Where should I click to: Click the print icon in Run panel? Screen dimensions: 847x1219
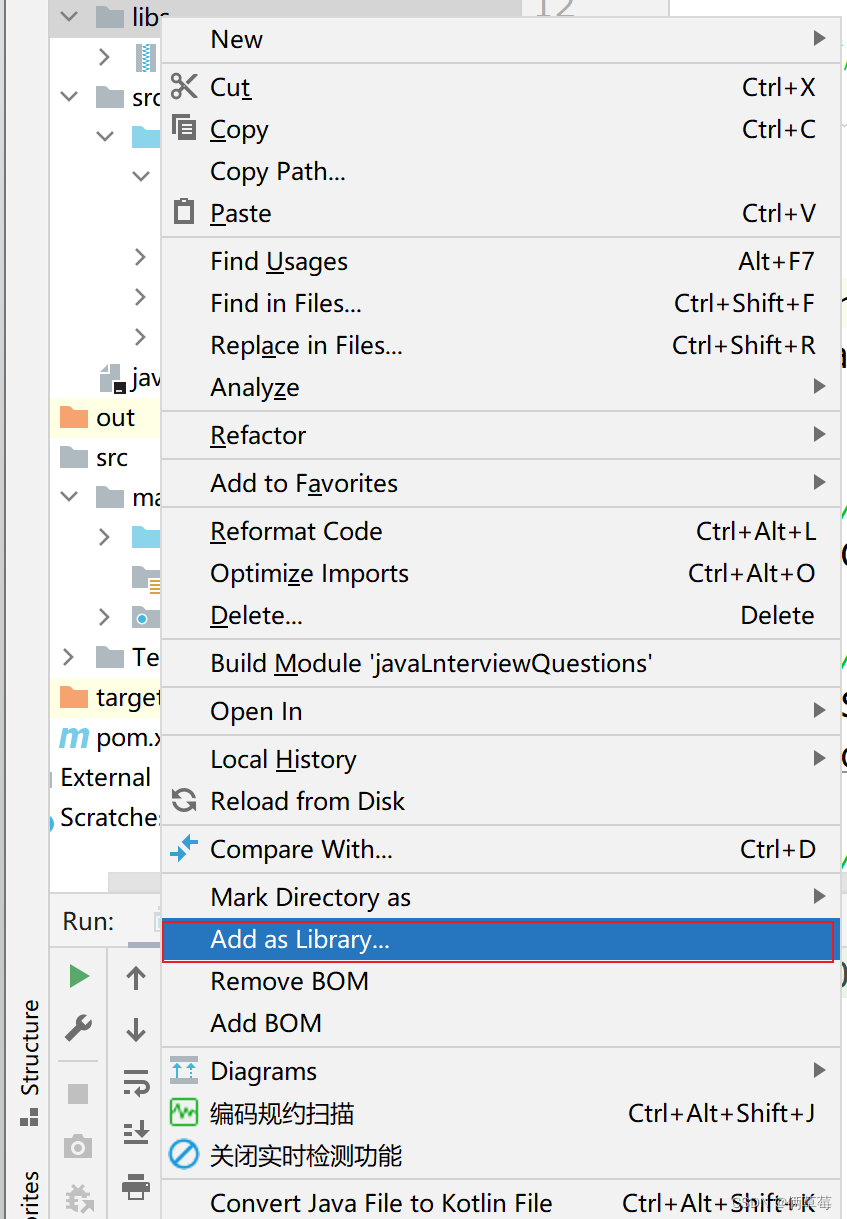click(136, 1187)
